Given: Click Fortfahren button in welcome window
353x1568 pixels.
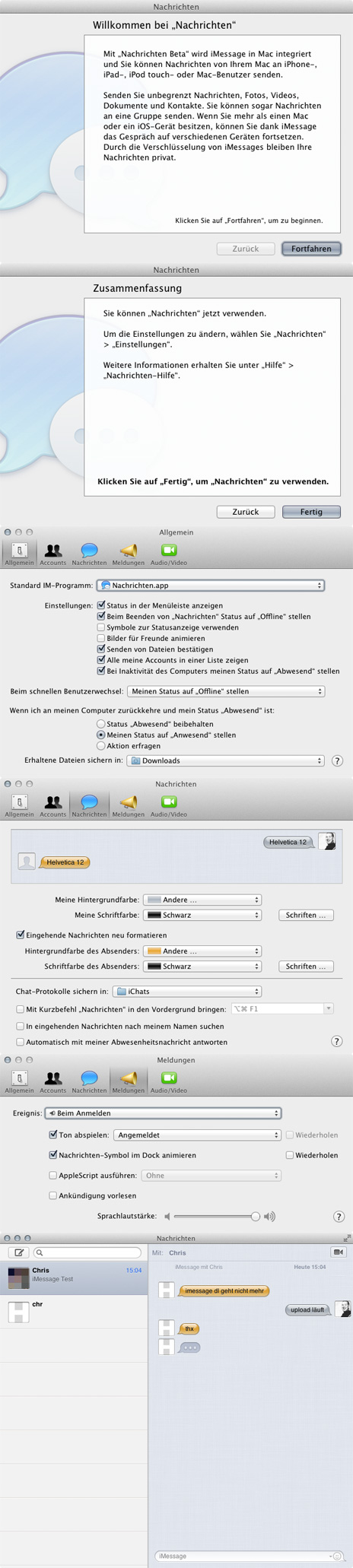Looking at the screenshot, I should (x=311, y=249).
